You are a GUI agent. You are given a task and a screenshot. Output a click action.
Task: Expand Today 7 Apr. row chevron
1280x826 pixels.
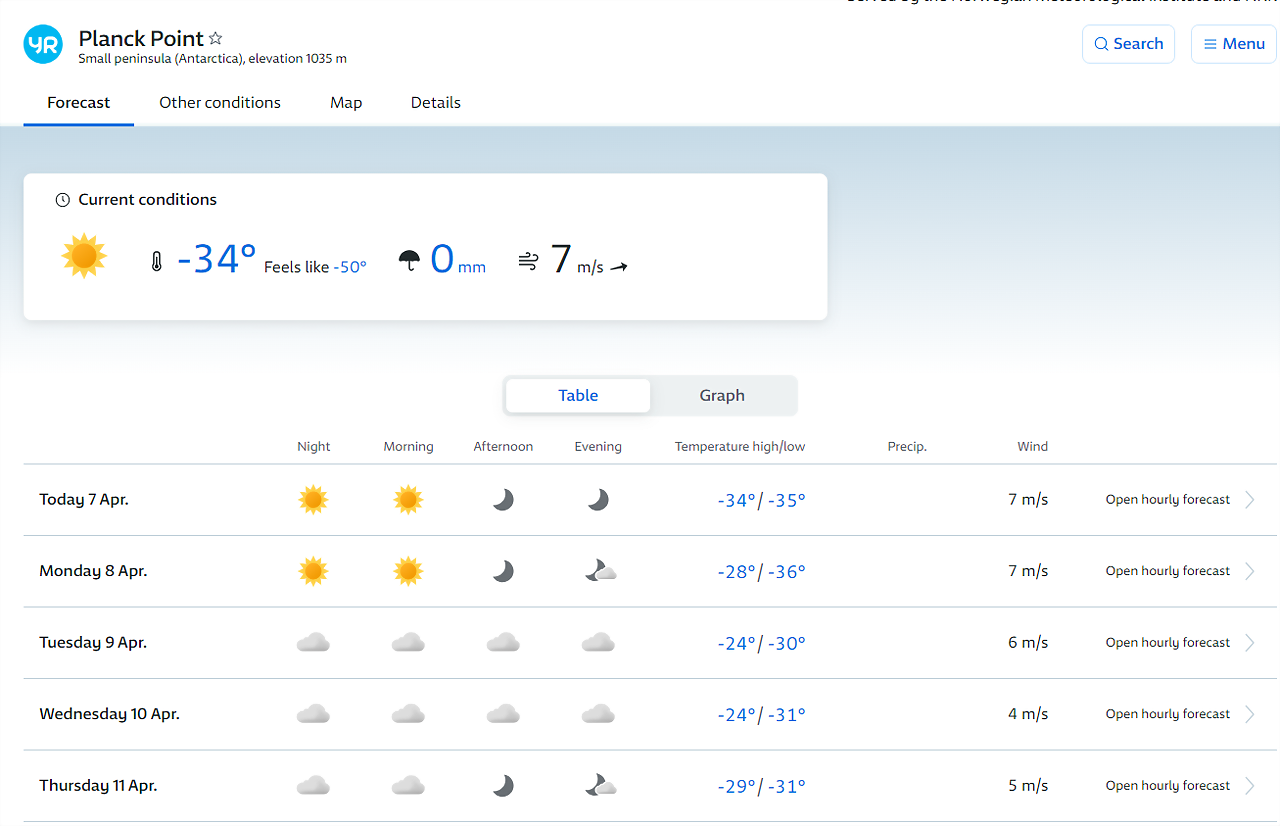[1250, 500]
